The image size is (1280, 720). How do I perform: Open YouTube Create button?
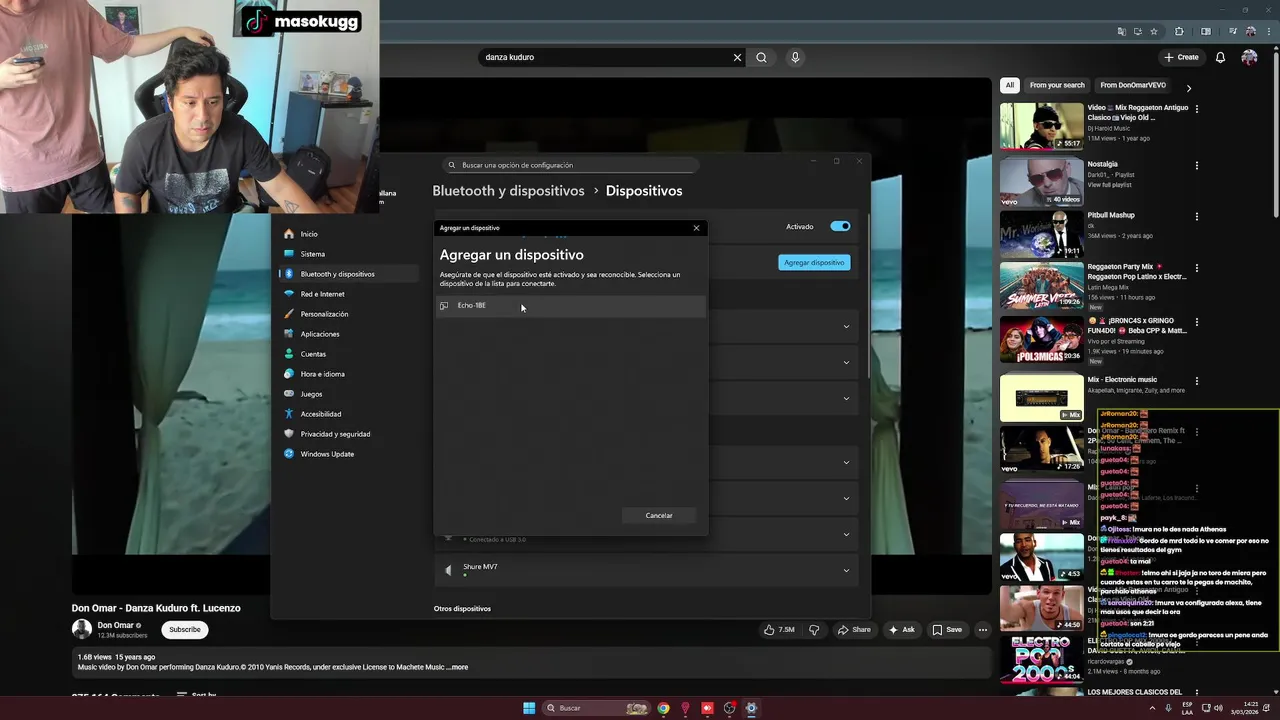click(x=1181, y=57)
